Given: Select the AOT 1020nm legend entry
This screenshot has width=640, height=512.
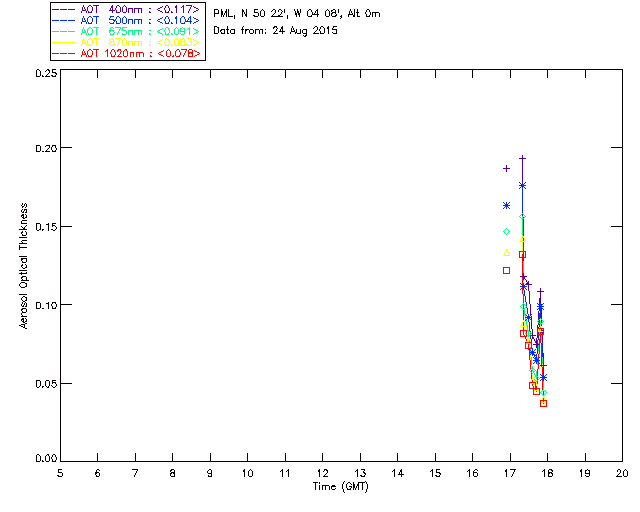Looking at the screenshot, I should pos(126,53).
